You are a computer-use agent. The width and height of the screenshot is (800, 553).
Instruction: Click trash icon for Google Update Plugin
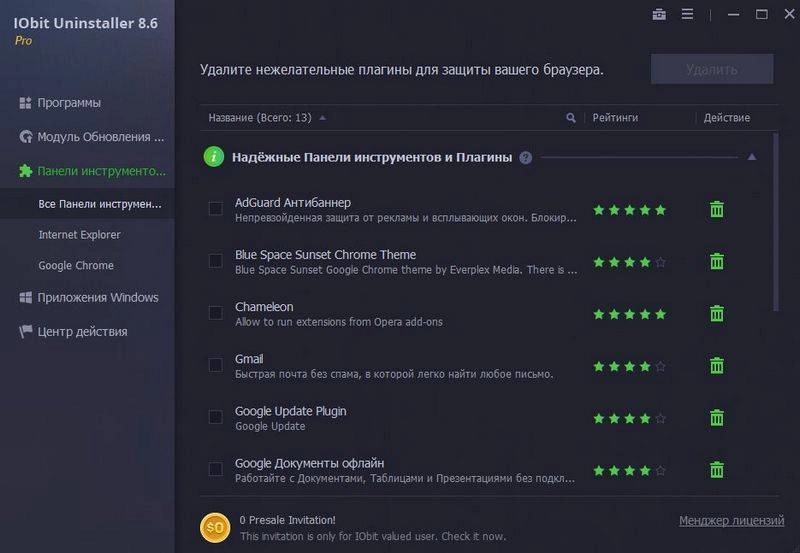[x=717, y=418]
